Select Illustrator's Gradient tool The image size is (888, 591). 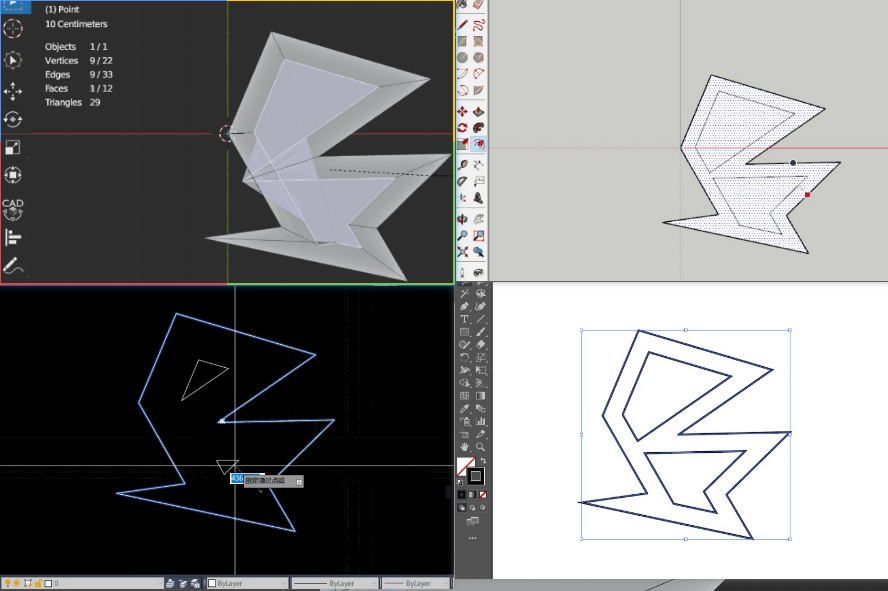(481, 396)
